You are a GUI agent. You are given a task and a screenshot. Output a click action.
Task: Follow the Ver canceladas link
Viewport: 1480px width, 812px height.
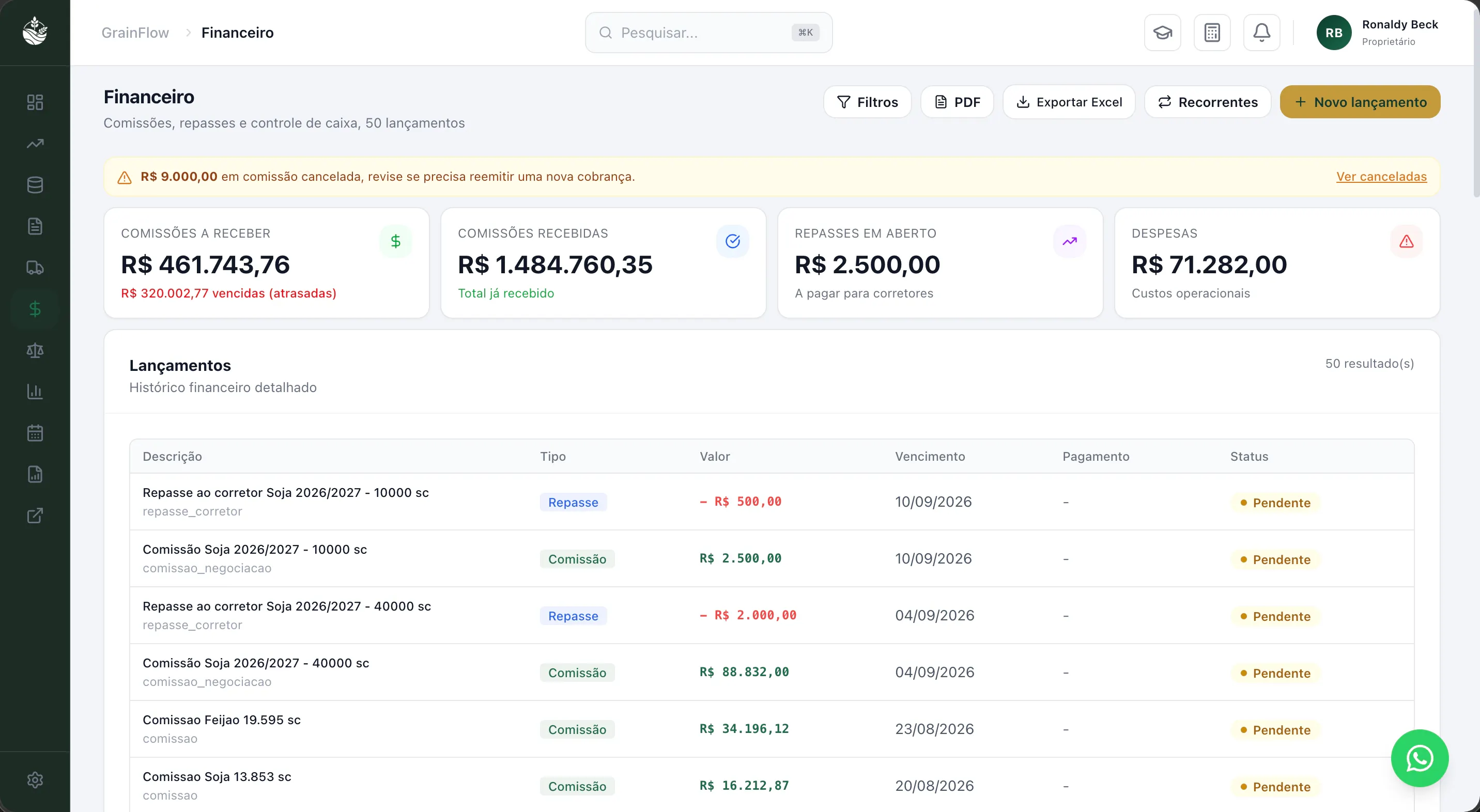point(1381,176)
